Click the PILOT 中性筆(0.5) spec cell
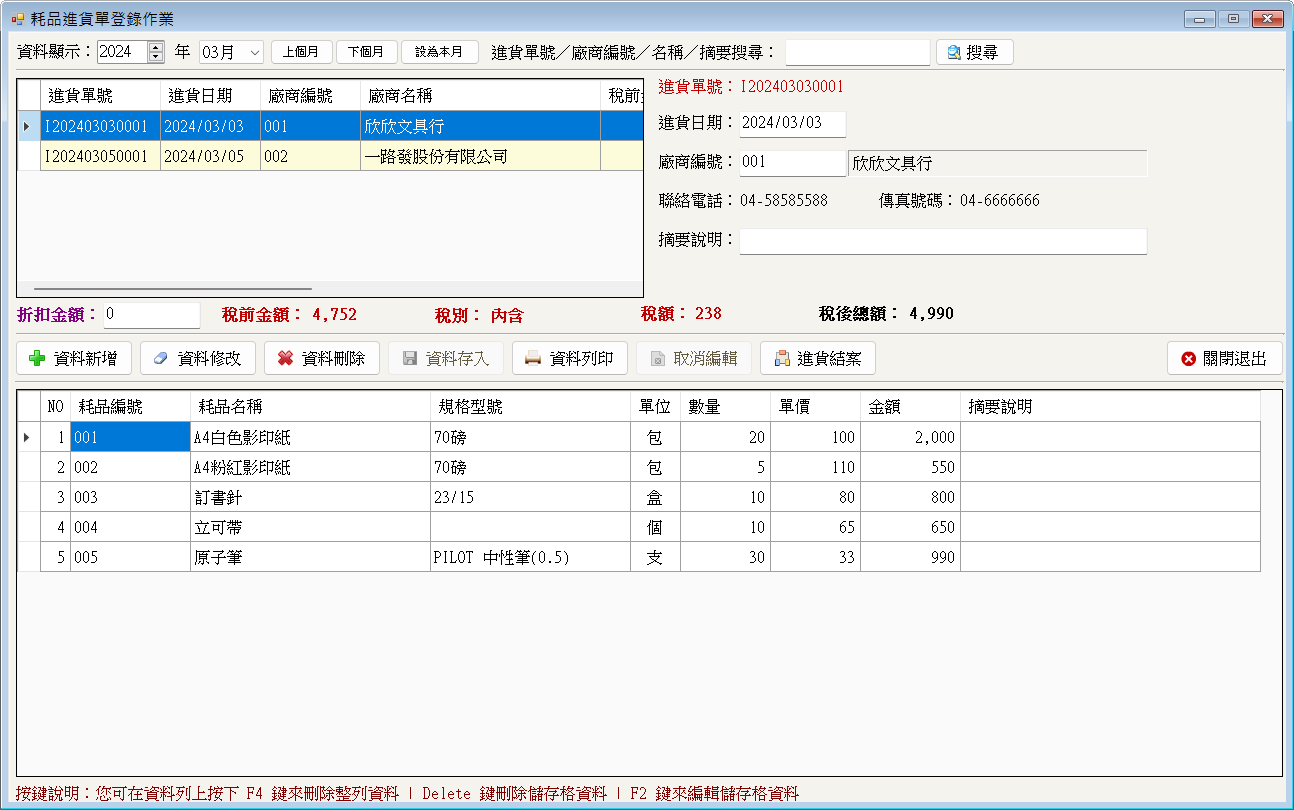 tap(530, 557)
